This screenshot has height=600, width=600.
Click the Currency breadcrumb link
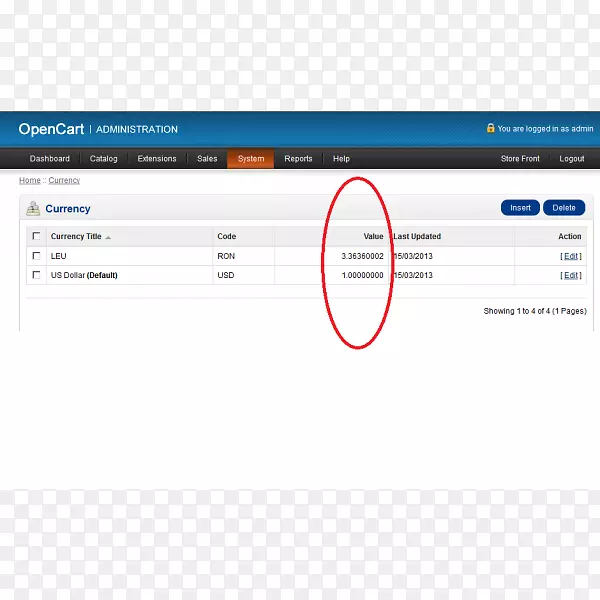[64, 180]
